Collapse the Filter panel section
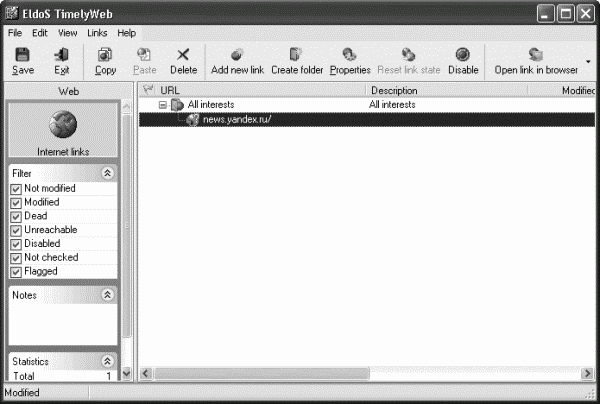This screenshot has height=404, width=600. tap(108, 173)
